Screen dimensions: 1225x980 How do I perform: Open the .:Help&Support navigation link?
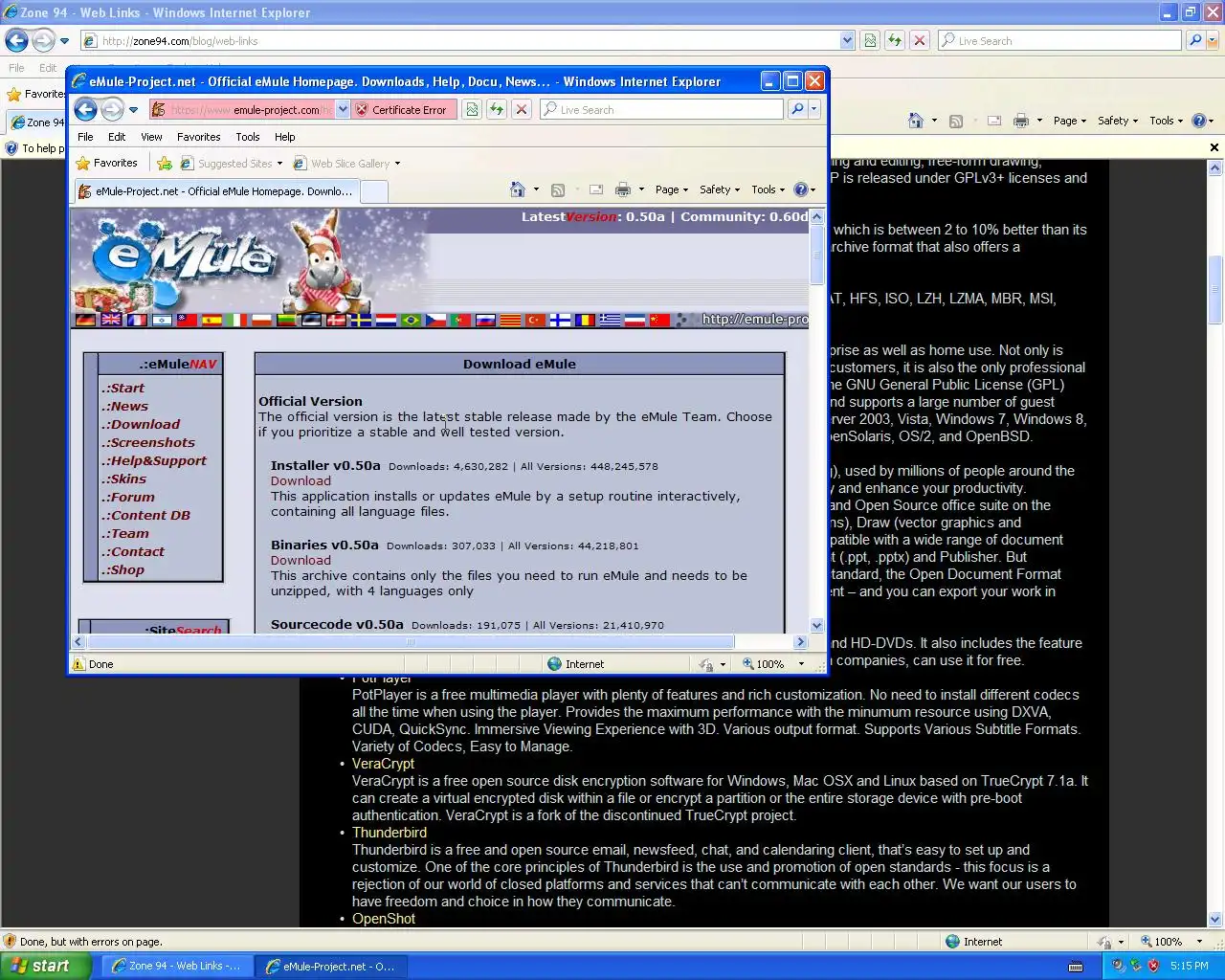[x=154, y=460]
